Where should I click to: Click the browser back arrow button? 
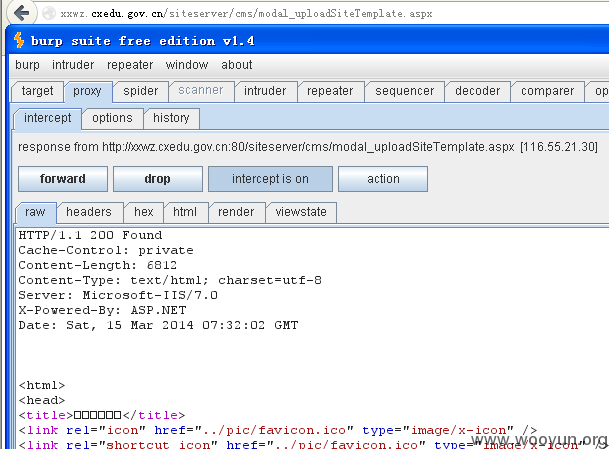(x=21, y=13)
